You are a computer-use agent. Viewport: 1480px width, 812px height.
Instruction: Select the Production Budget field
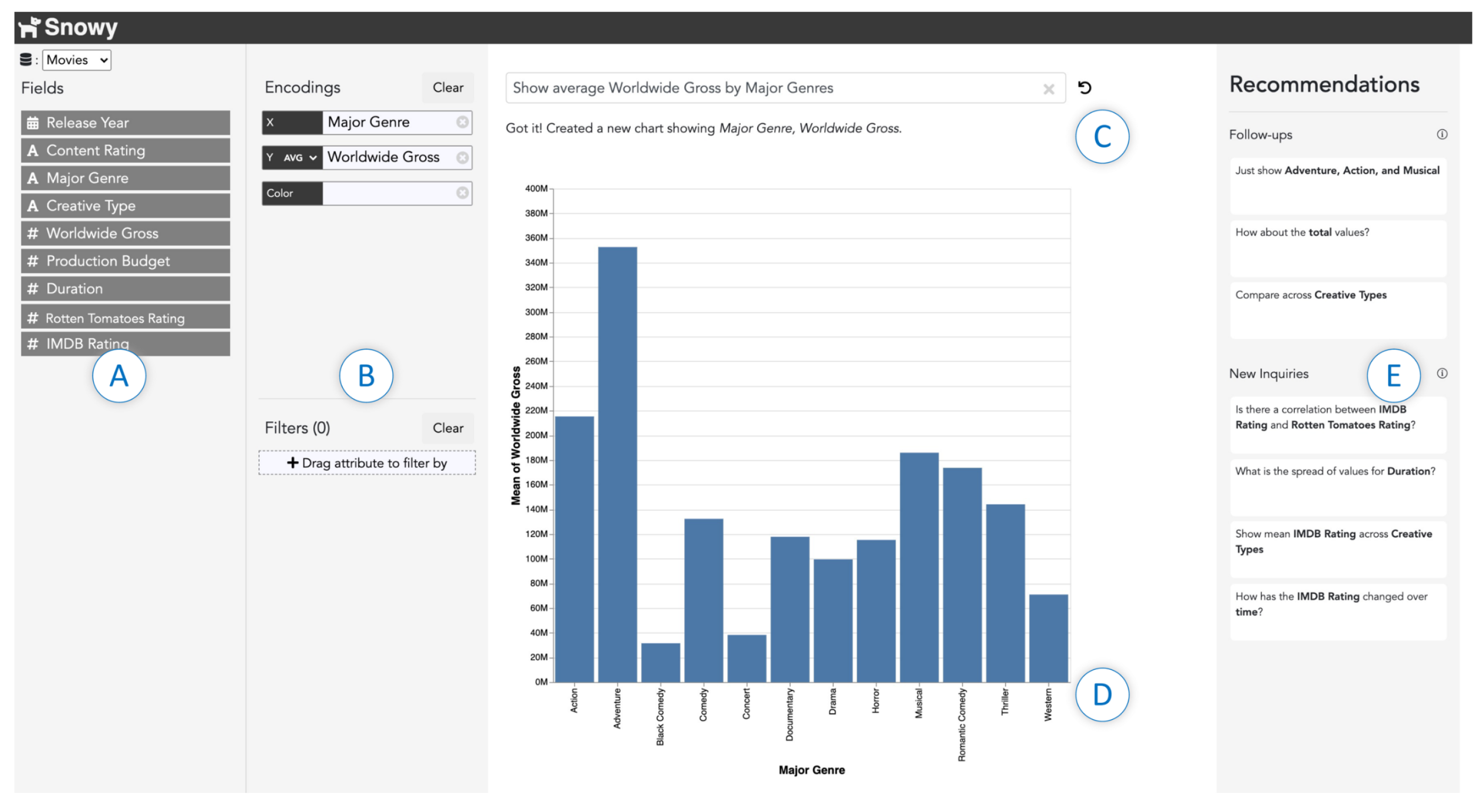pyautogui.click(x=125, y=261)
